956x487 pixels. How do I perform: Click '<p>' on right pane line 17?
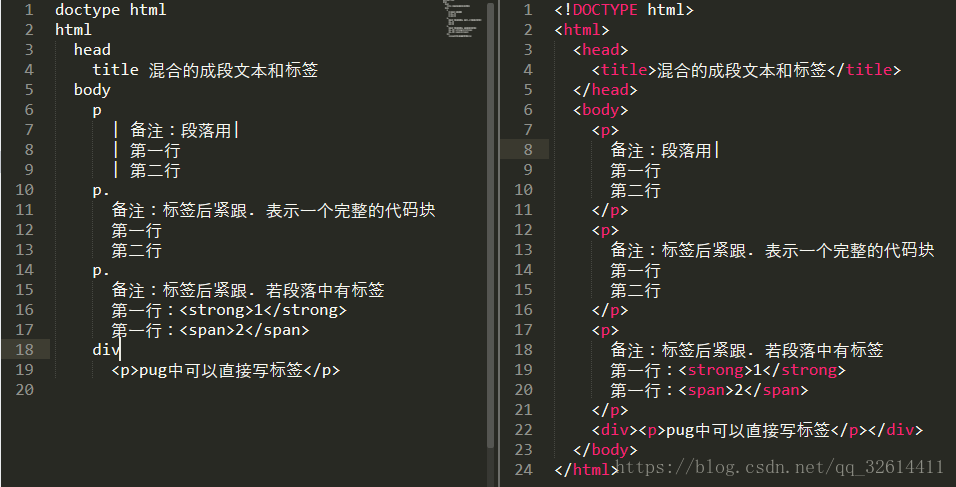click(x=605, y=330)
